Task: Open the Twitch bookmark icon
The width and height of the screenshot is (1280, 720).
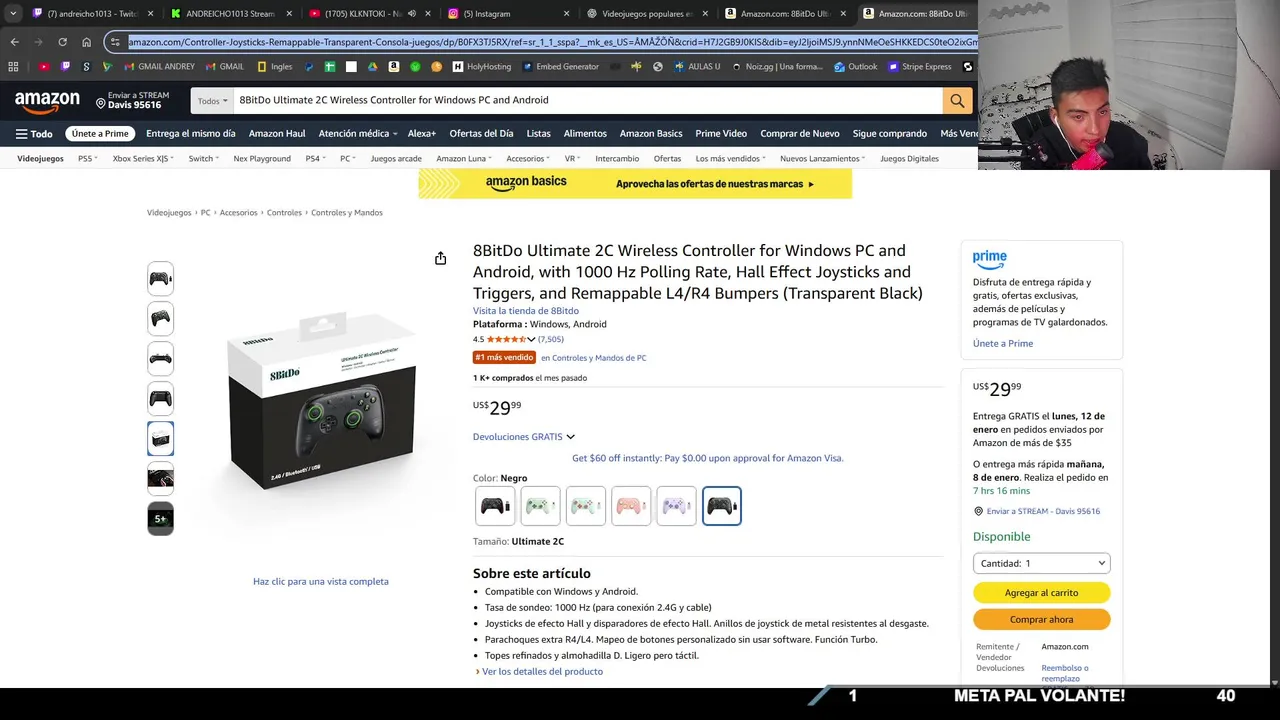Action: [x=65, y=67]
